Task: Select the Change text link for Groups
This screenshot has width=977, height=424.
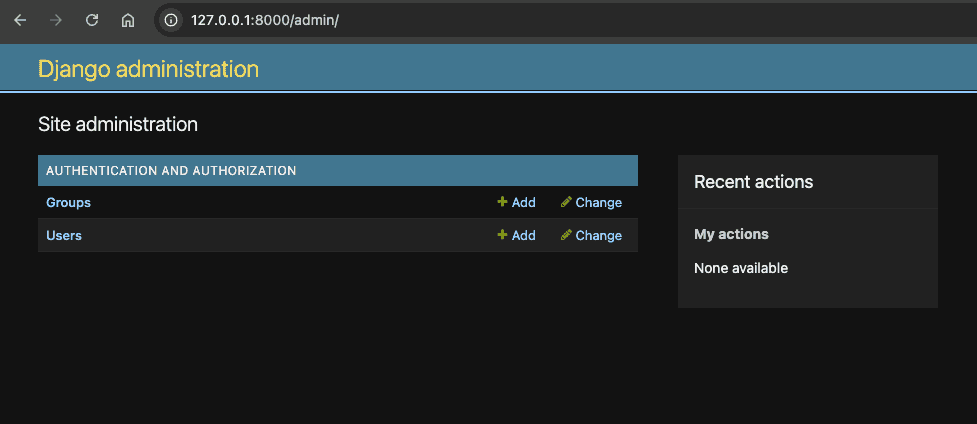Action: 599,203
